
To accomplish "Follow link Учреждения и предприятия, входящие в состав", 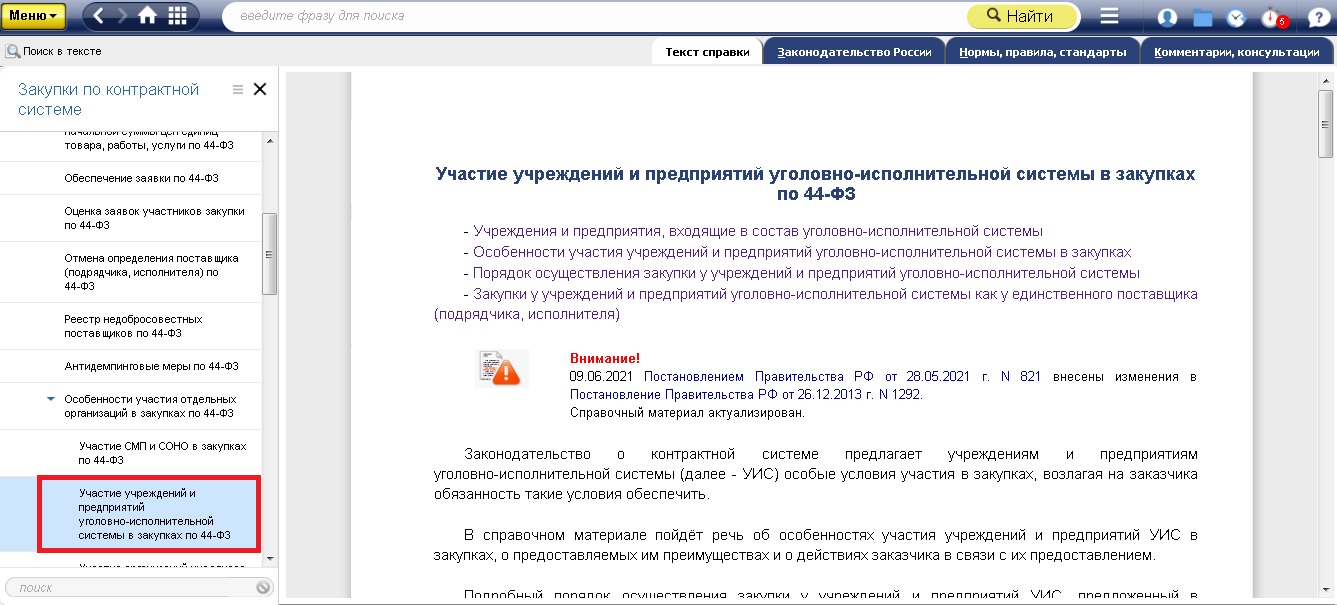I will 758,231.
